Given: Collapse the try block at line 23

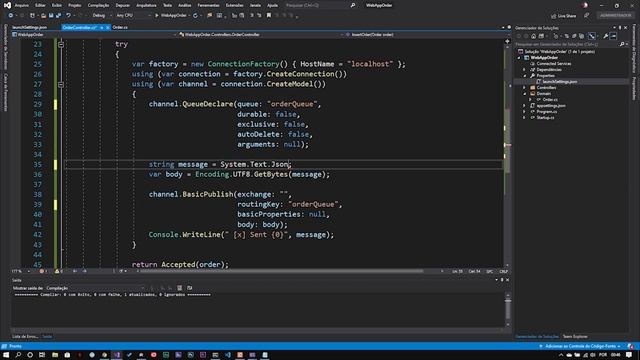Looking at the screenshot, I should tap(61, 44).
